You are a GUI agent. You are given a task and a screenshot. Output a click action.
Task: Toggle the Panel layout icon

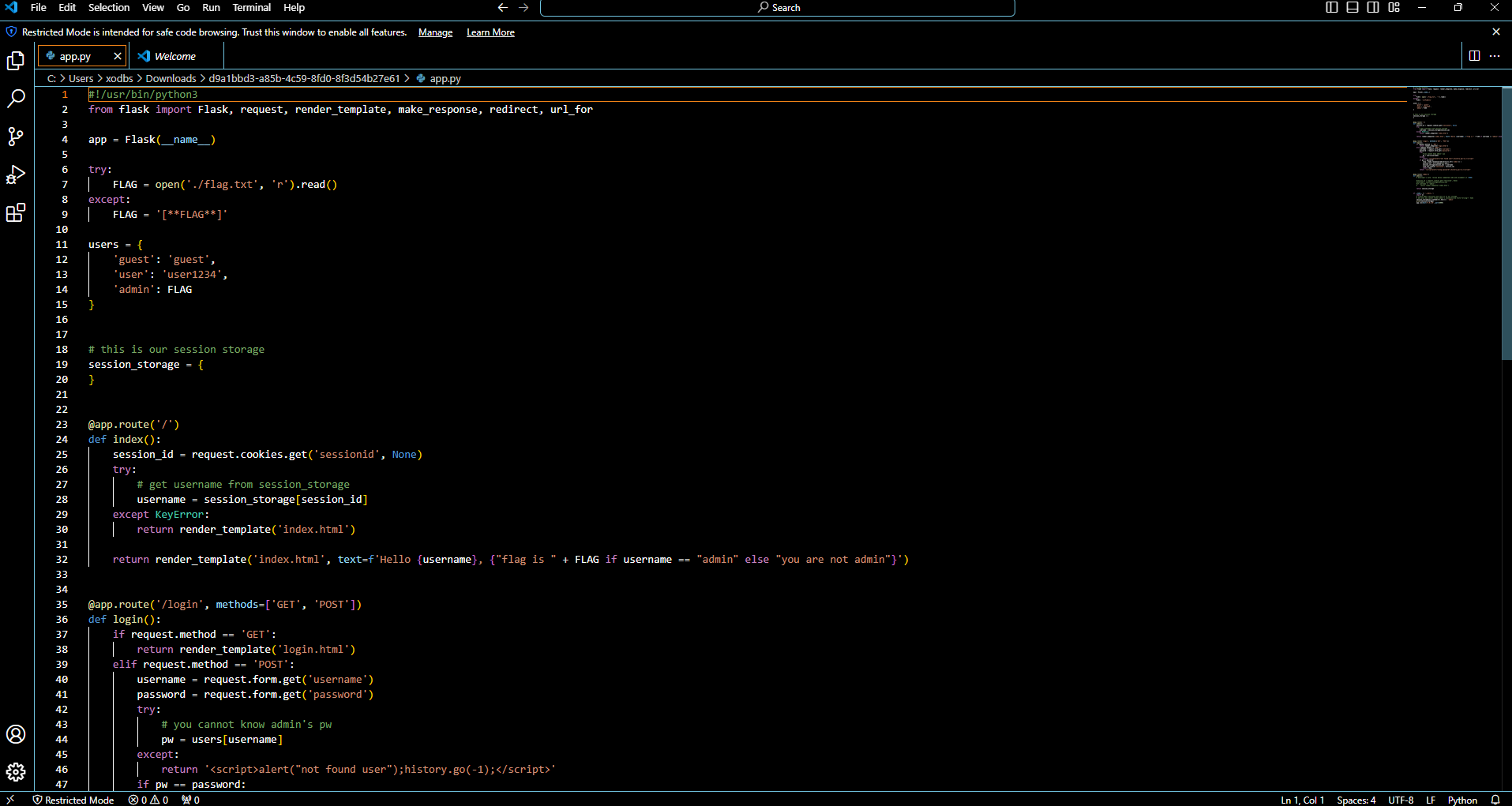click(1353, 7)
